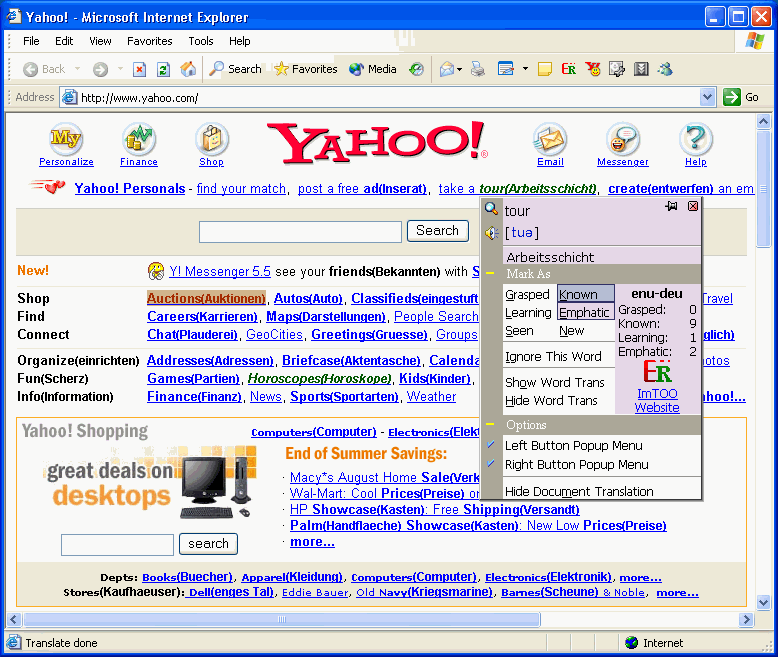Image resolution: width=778 pixels, height=657 pixels.
Task: Stop page loading with red X icon
Action: 140,69
